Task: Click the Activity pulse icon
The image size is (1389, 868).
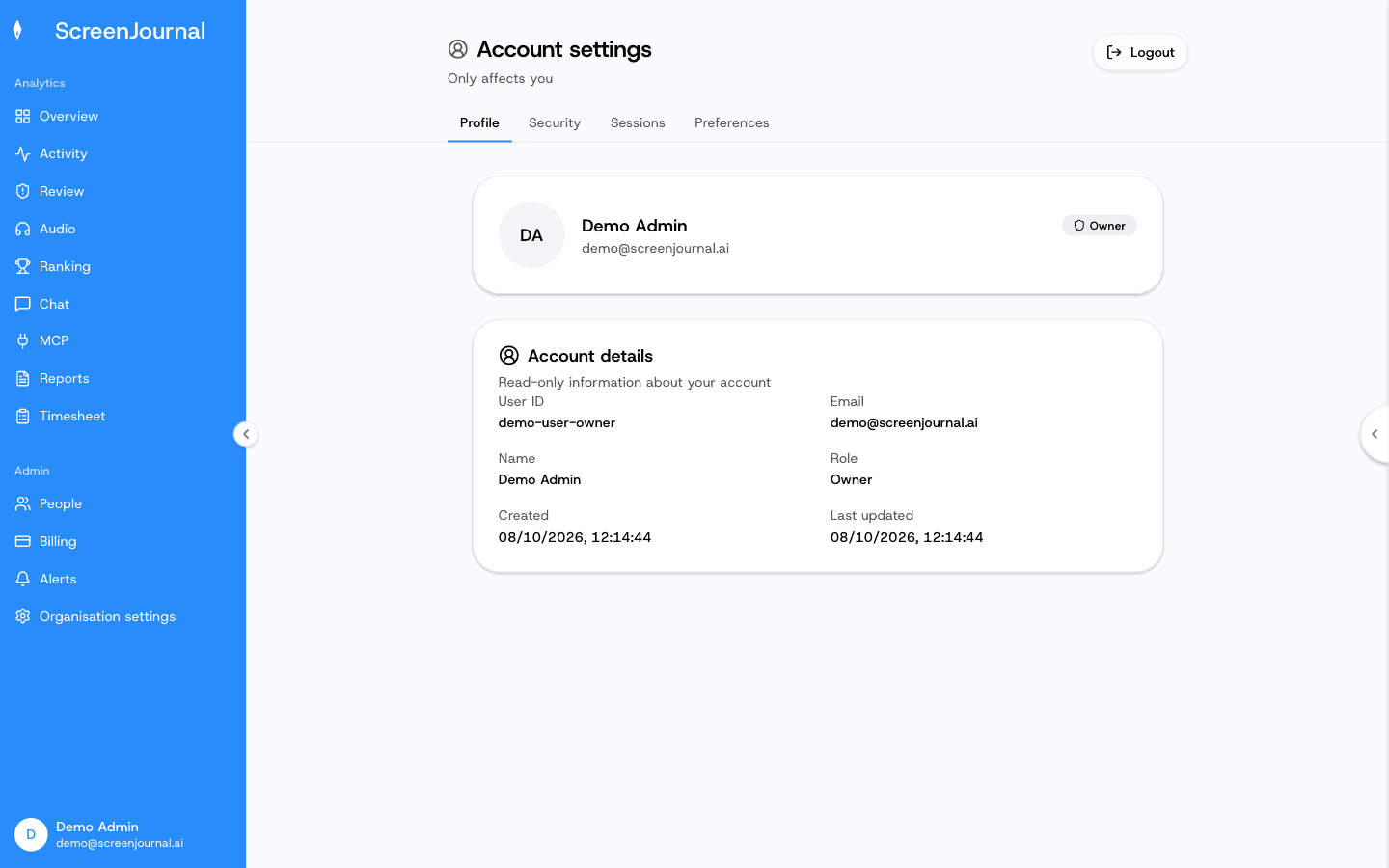Action: pyautogui.click(x=23, y=154)
